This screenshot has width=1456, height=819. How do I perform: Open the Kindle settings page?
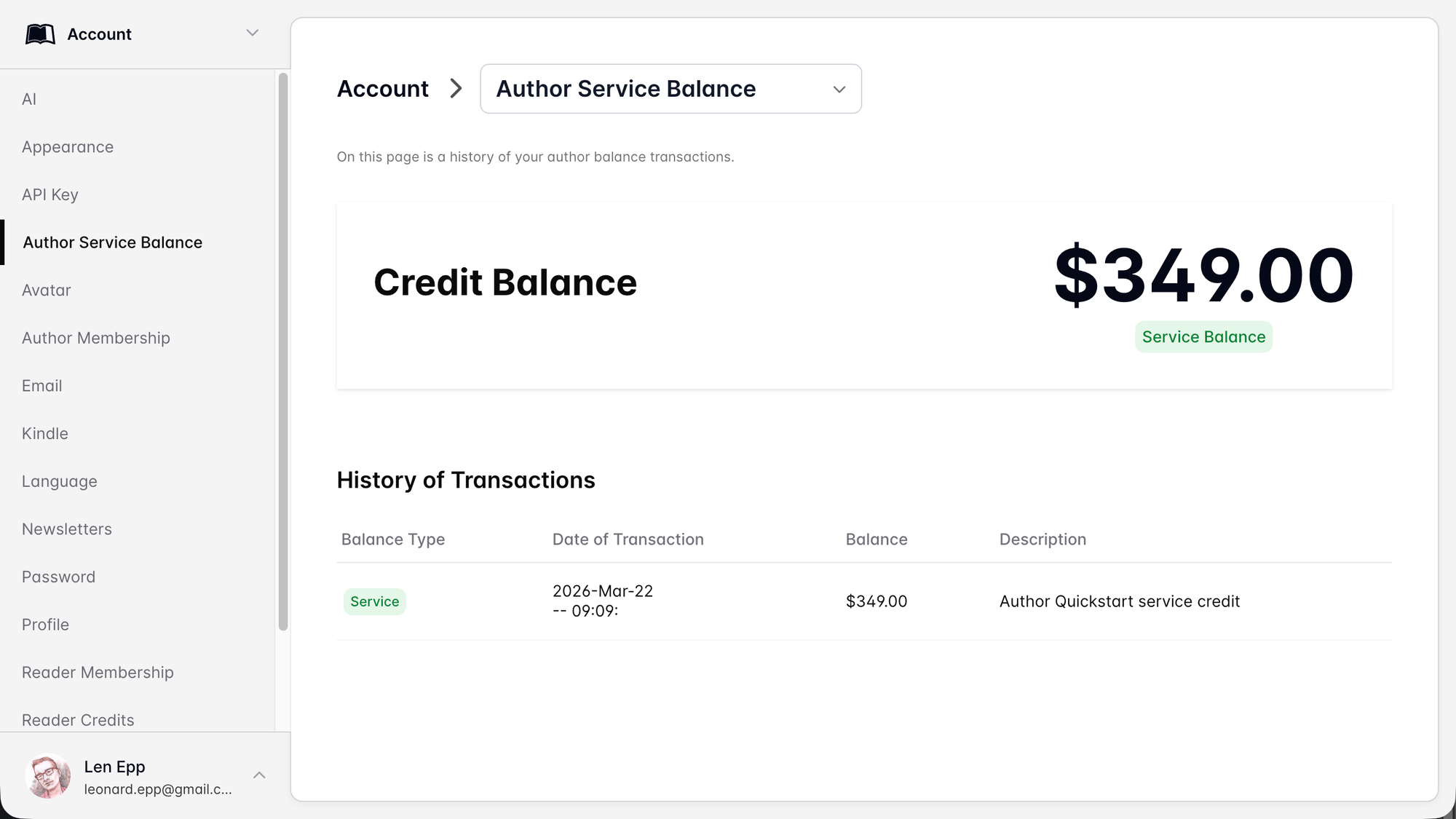coord(45,434)
